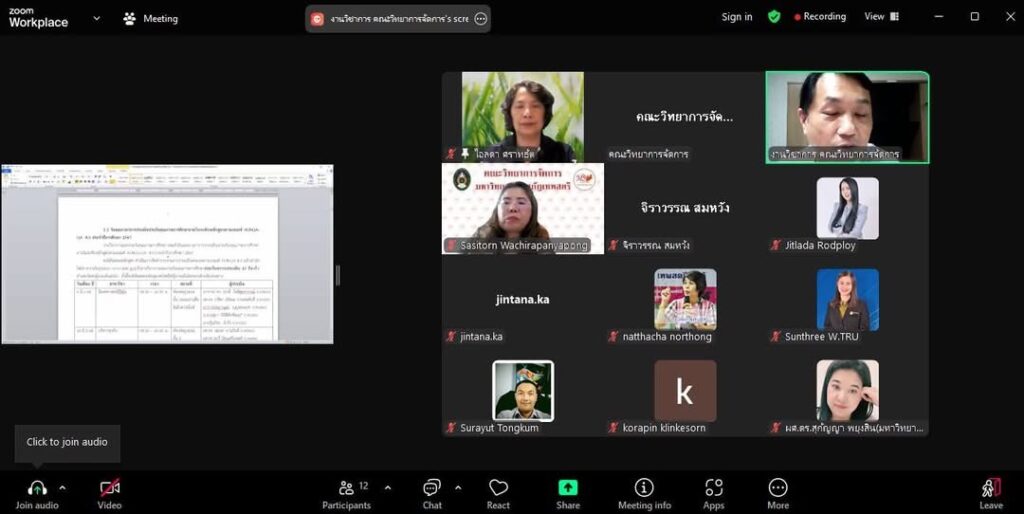This screenshot has height=514, width=1024.
Task: Open the Apps panel
Action: coord(713,491)
